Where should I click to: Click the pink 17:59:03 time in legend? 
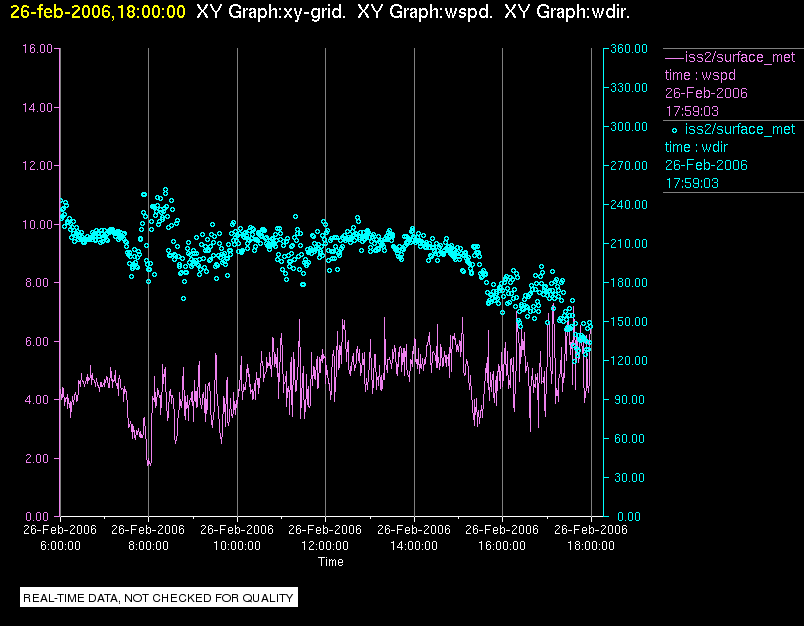(692, 111)
